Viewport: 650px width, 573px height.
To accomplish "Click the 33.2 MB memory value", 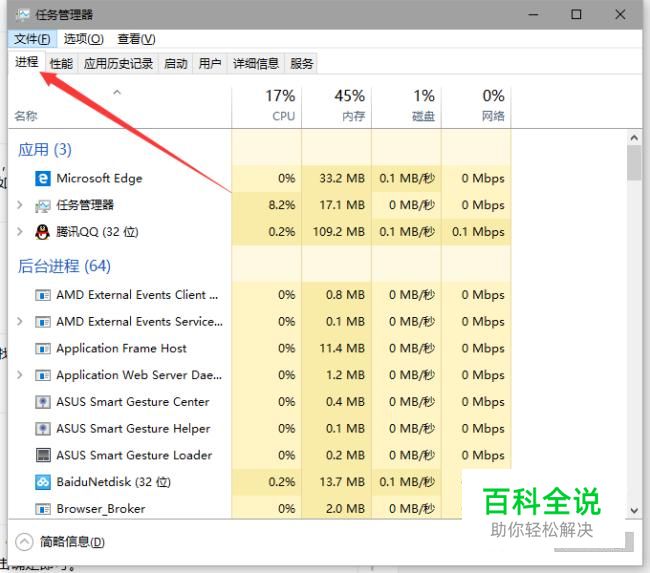I will [x=342, y=179].
